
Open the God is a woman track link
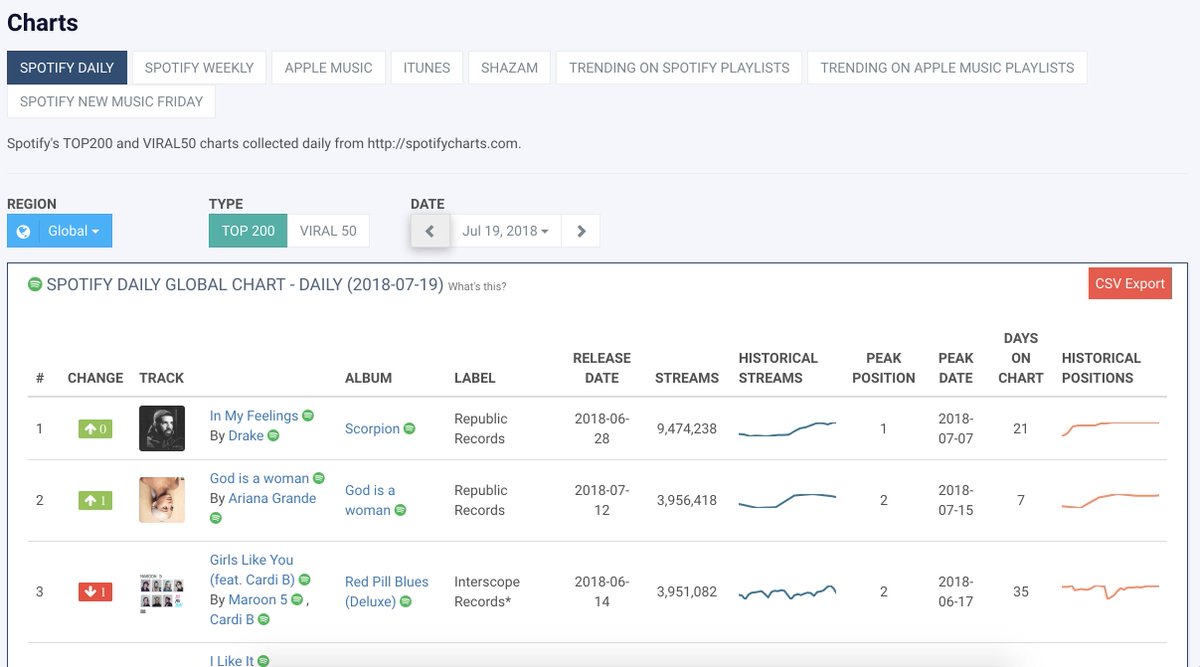click(x=259, y=479)
